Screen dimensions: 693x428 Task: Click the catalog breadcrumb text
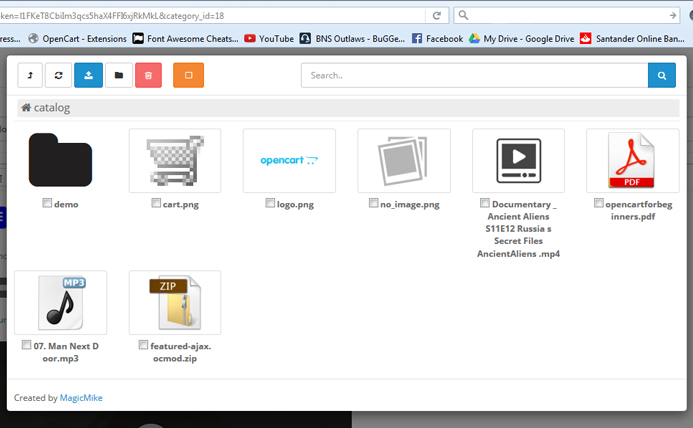tap(52, 107)
